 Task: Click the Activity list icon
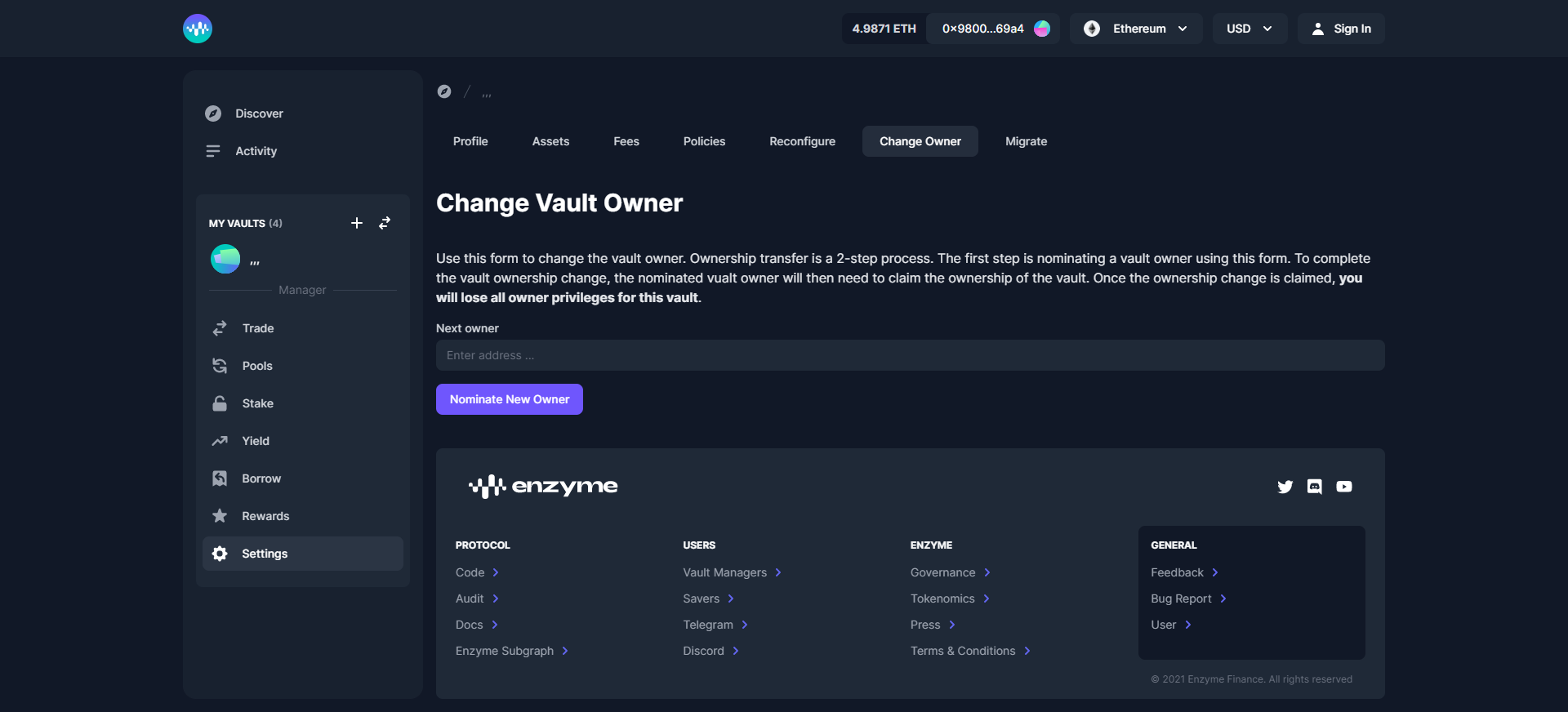pos(213,151)
